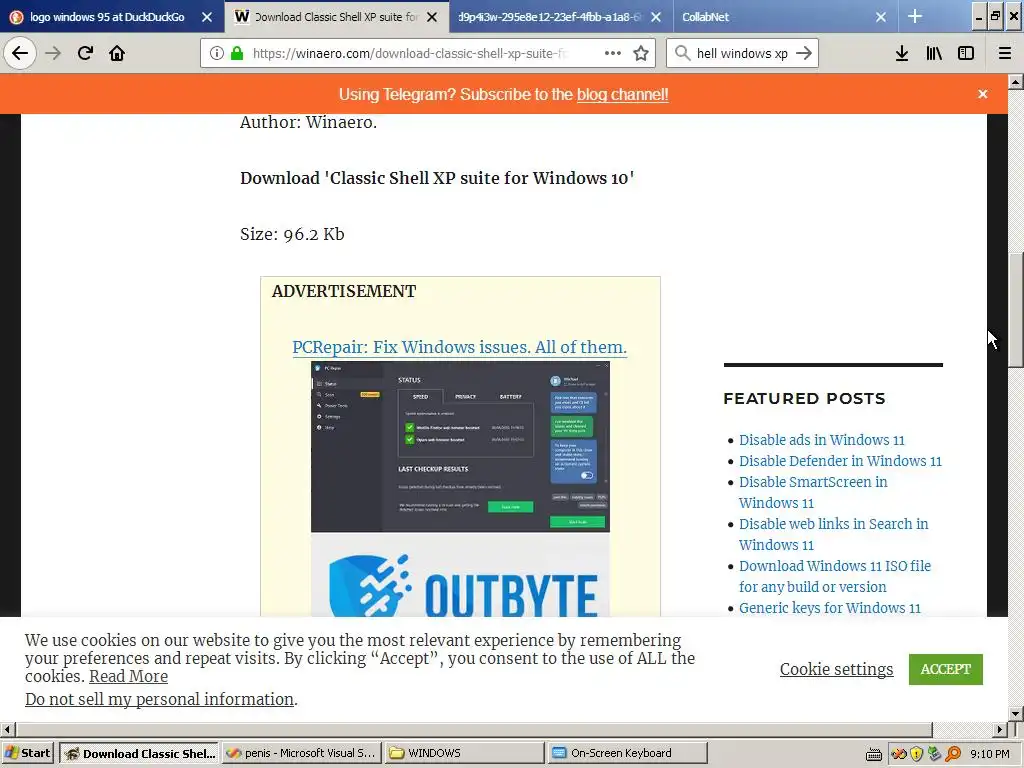Click the forward navigation arrow
The width and height of the screenshot is (1024, 768).
coord(53,54)
